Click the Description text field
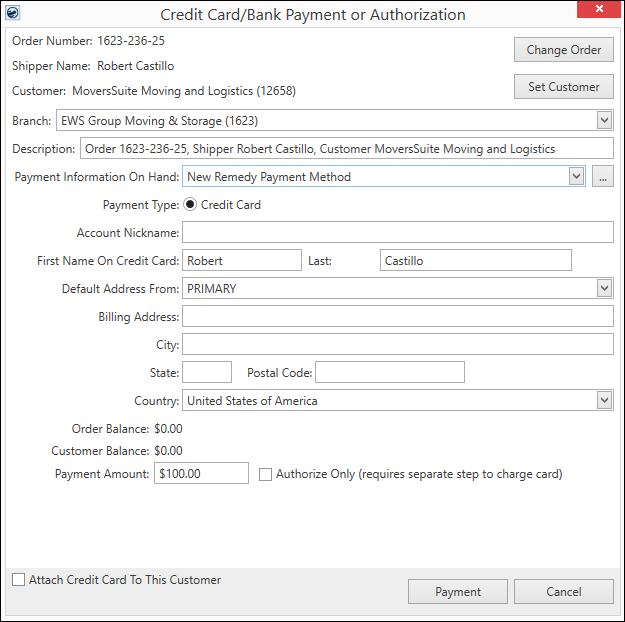Viewport: 625px width, 622px height. (x=345, y=149)
